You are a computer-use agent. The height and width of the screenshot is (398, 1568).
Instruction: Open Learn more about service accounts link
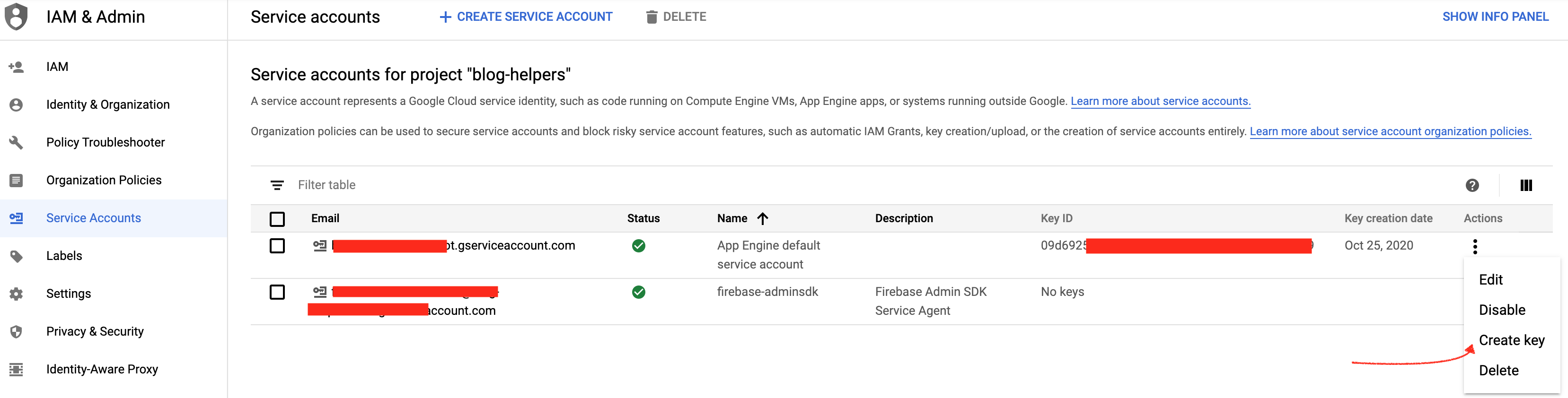tap(1160, 102)
